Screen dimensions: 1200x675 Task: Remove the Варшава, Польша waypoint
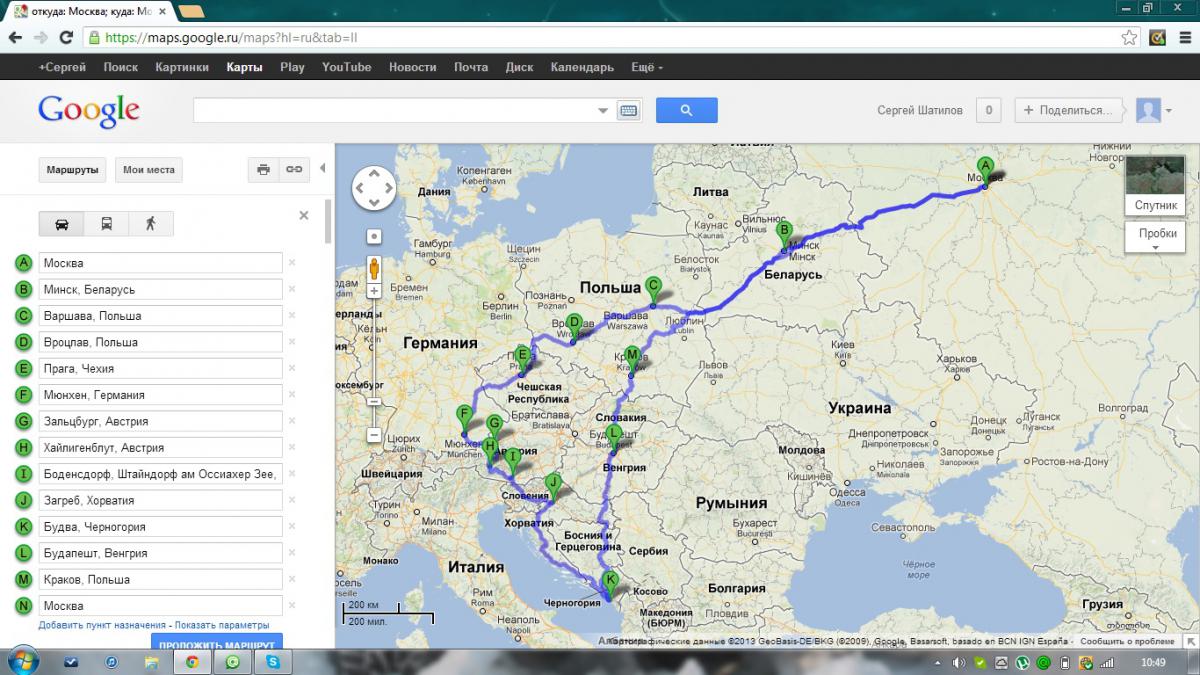tap(292, 316)
